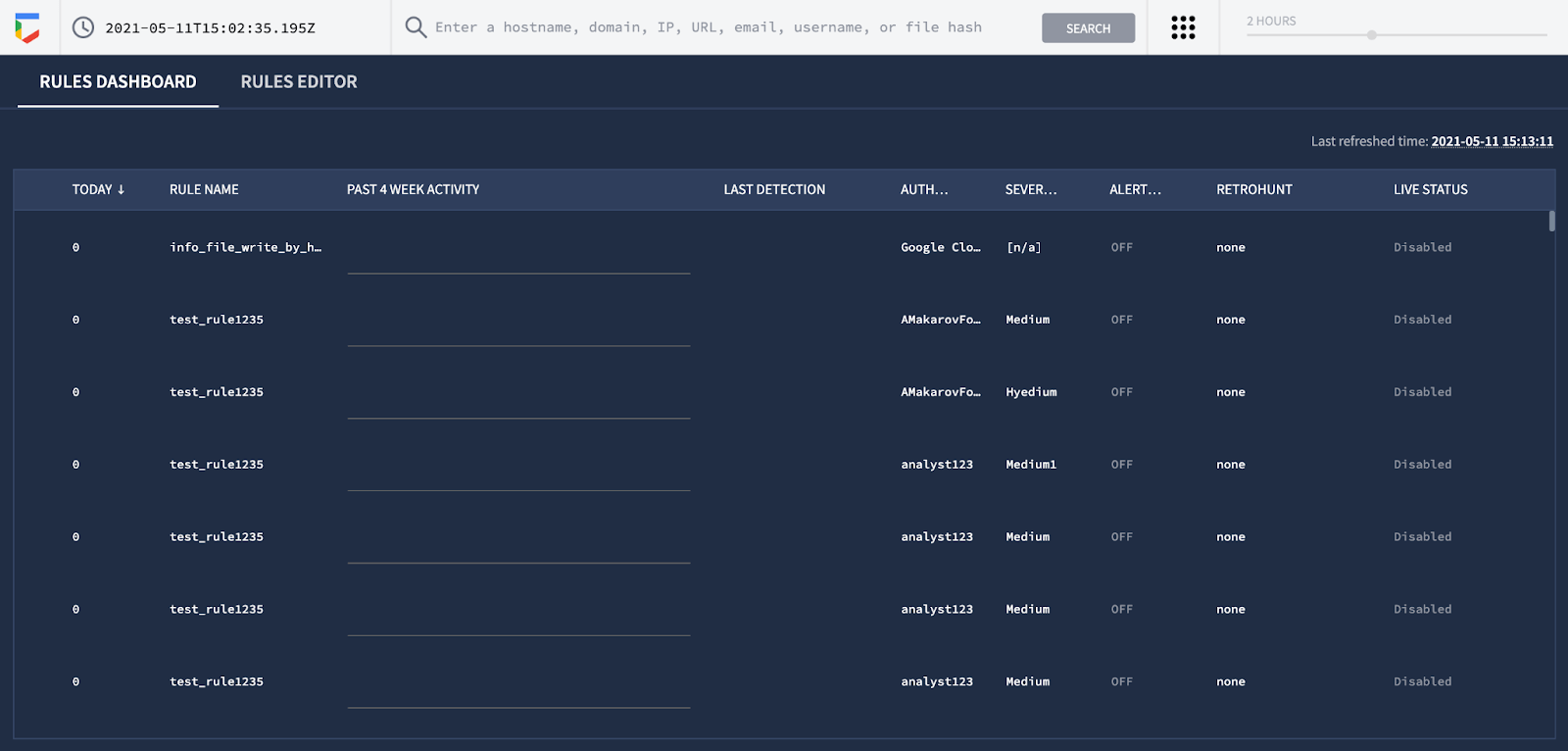This screenshot has height=751, width=1568.
Task: Sort by PAST 4 WEEK ACTIVITY header
Action: pos(413,189)
